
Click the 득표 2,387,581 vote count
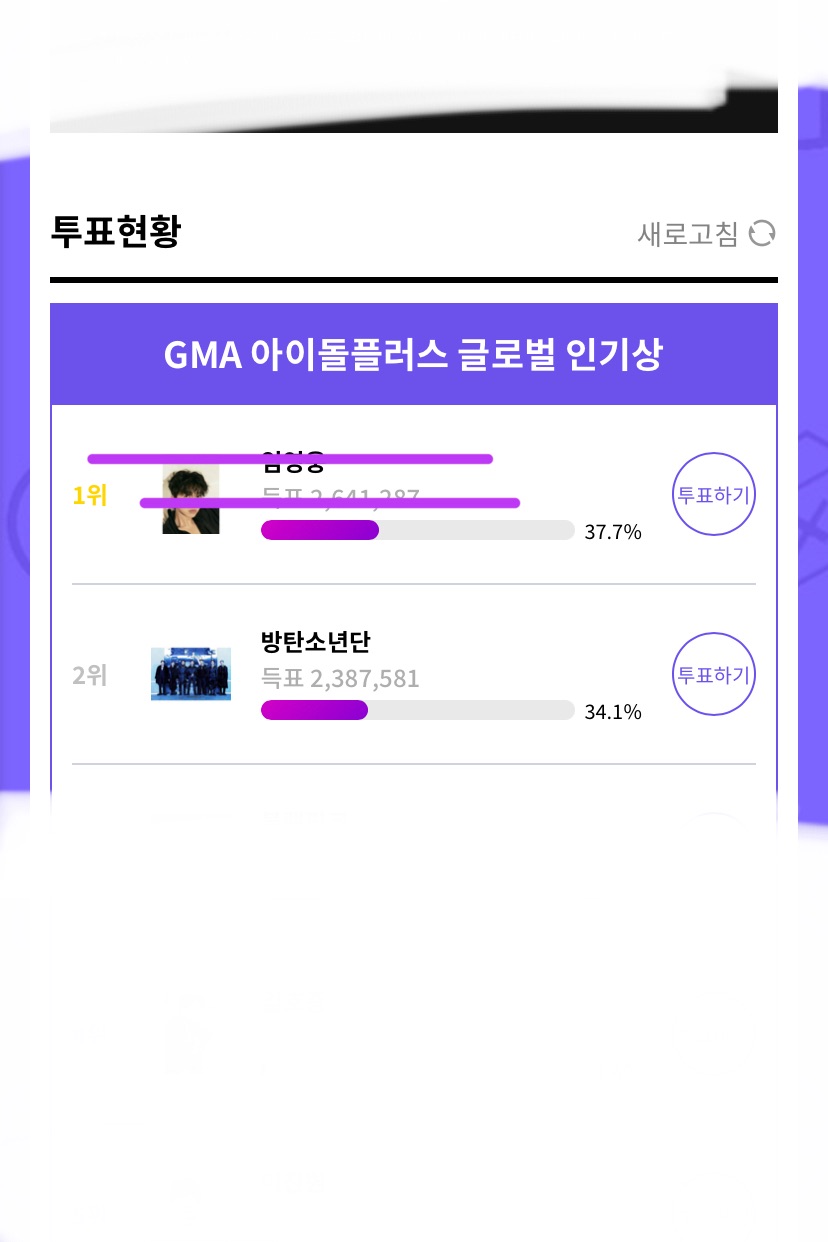tap(340, 679)
